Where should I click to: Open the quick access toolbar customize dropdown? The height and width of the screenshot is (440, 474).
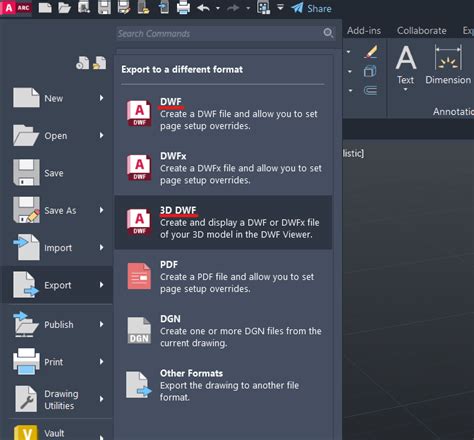(280, 7)
